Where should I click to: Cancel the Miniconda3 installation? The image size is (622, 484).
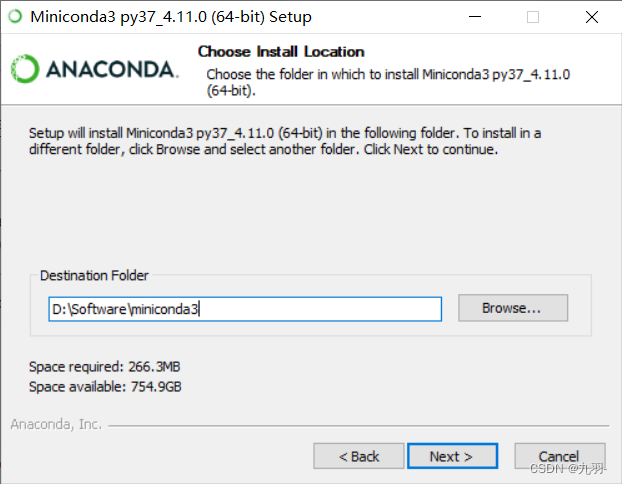pos(559,456)
